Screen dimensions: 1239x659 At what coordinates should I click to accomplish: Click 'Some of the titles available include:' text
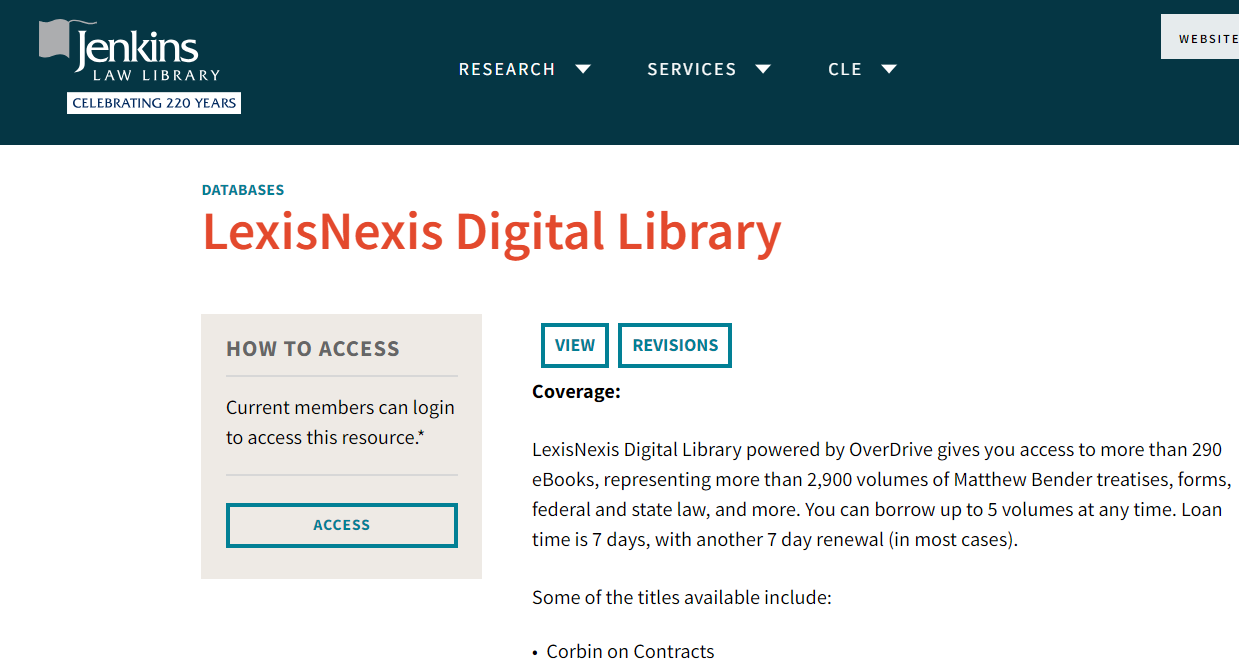click(x=682, y=598)
